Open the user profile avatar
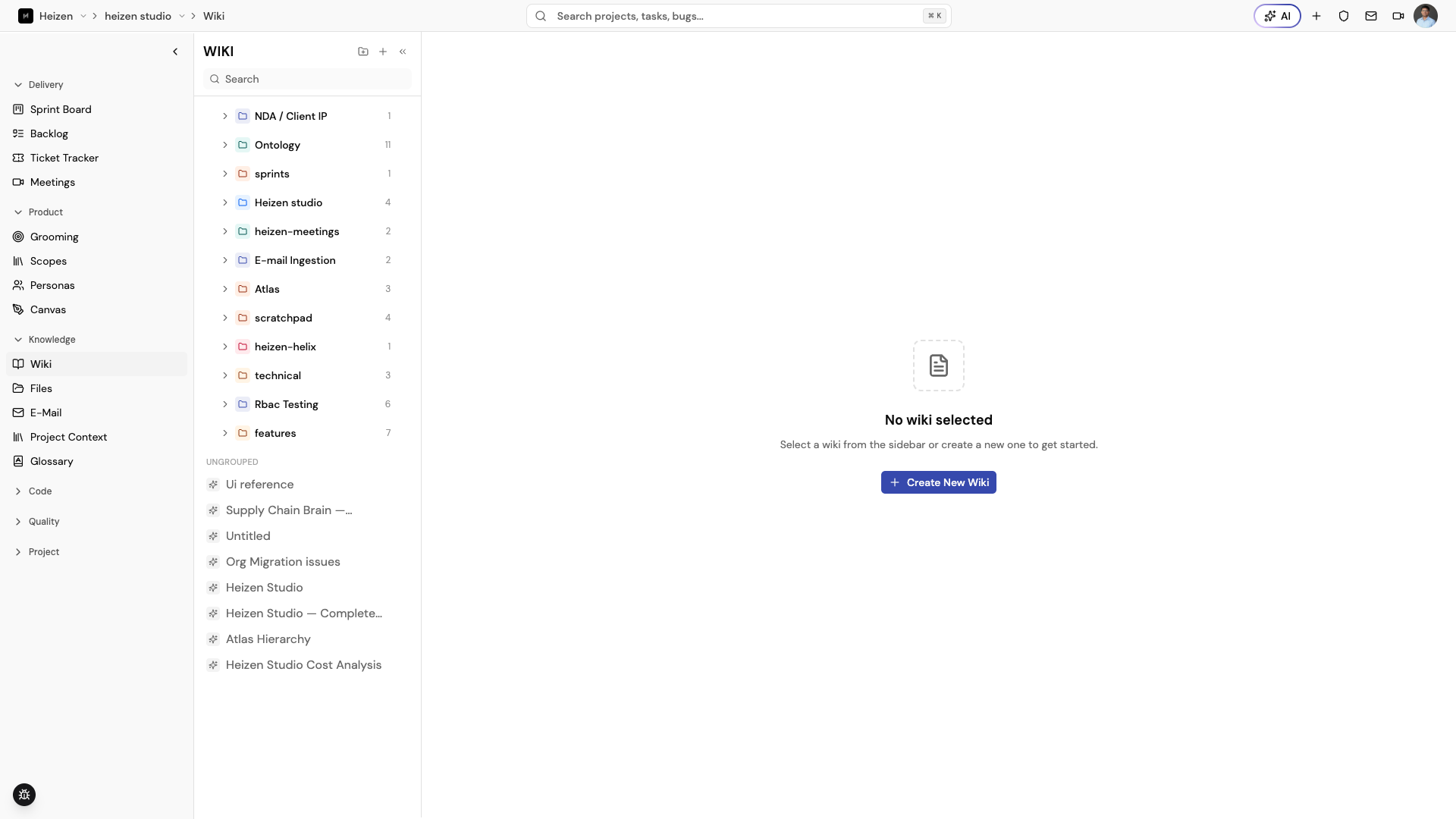This screenshot has width=1456, height=819. pyautogui.click(x=1426, y=16)
